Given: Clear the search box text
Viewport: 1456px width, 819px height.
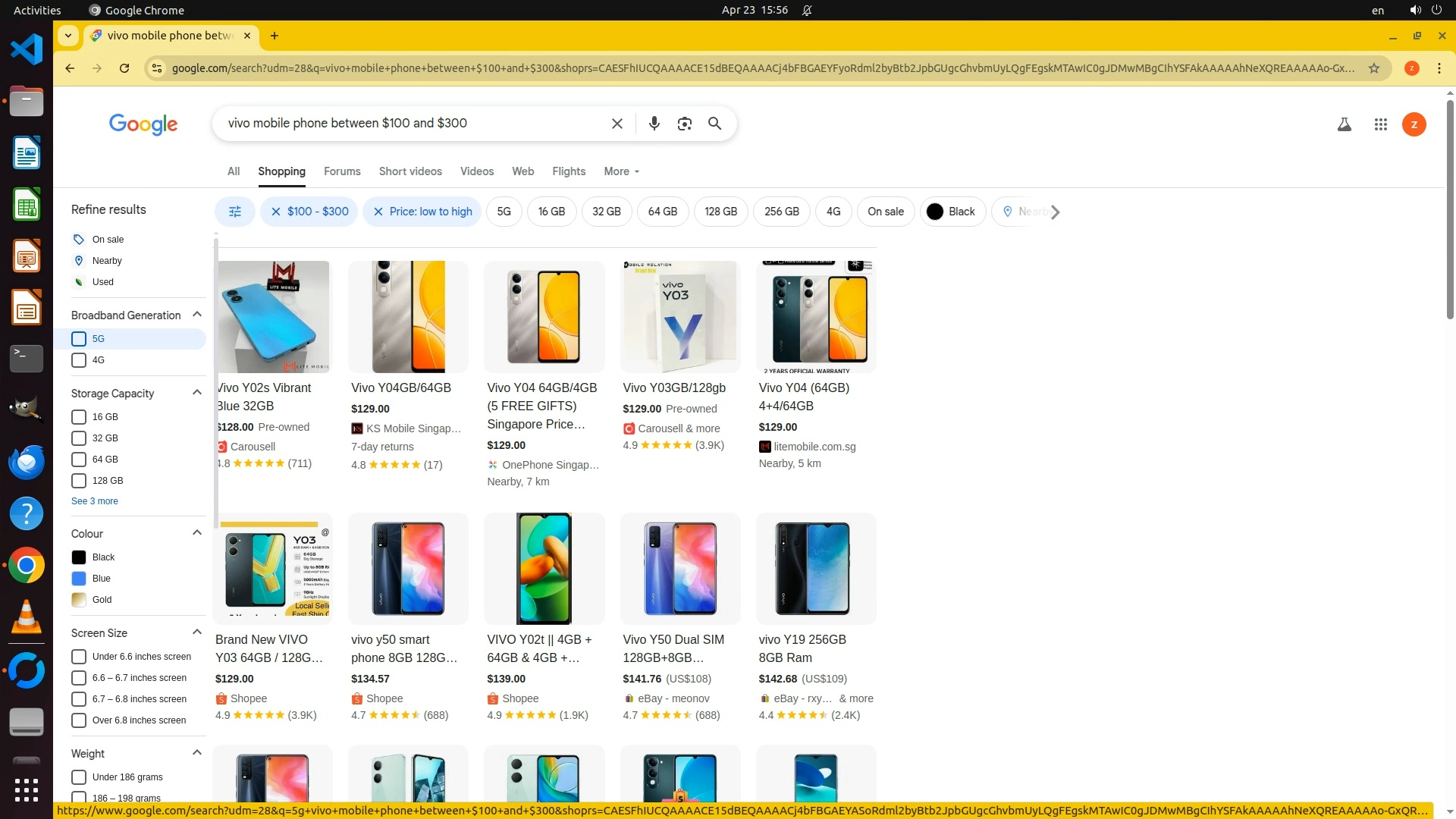Looking at the screenshot, I should pos(617,124).
